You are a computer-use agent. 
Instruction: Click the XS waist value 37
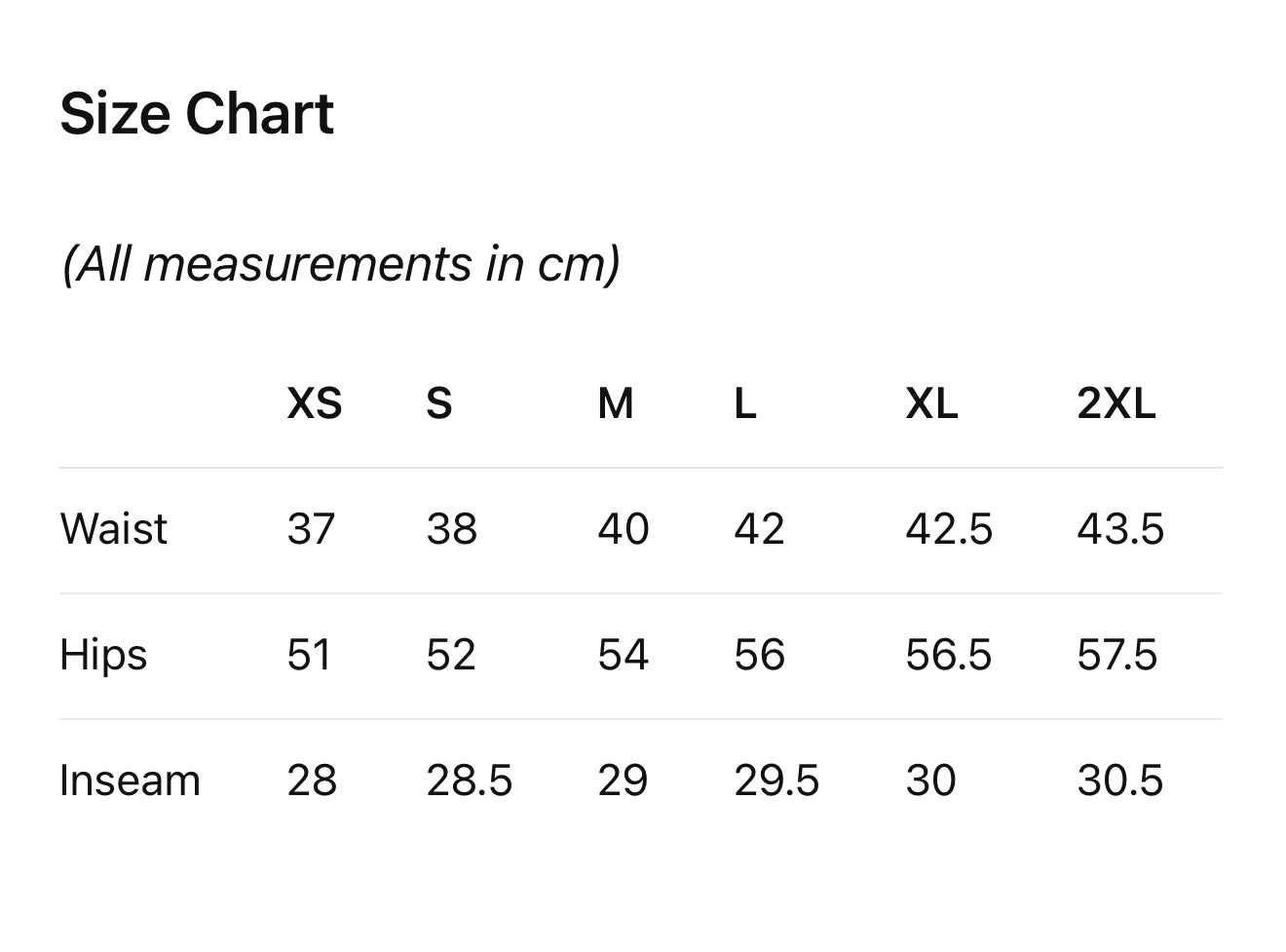click(x=311, y=529)
